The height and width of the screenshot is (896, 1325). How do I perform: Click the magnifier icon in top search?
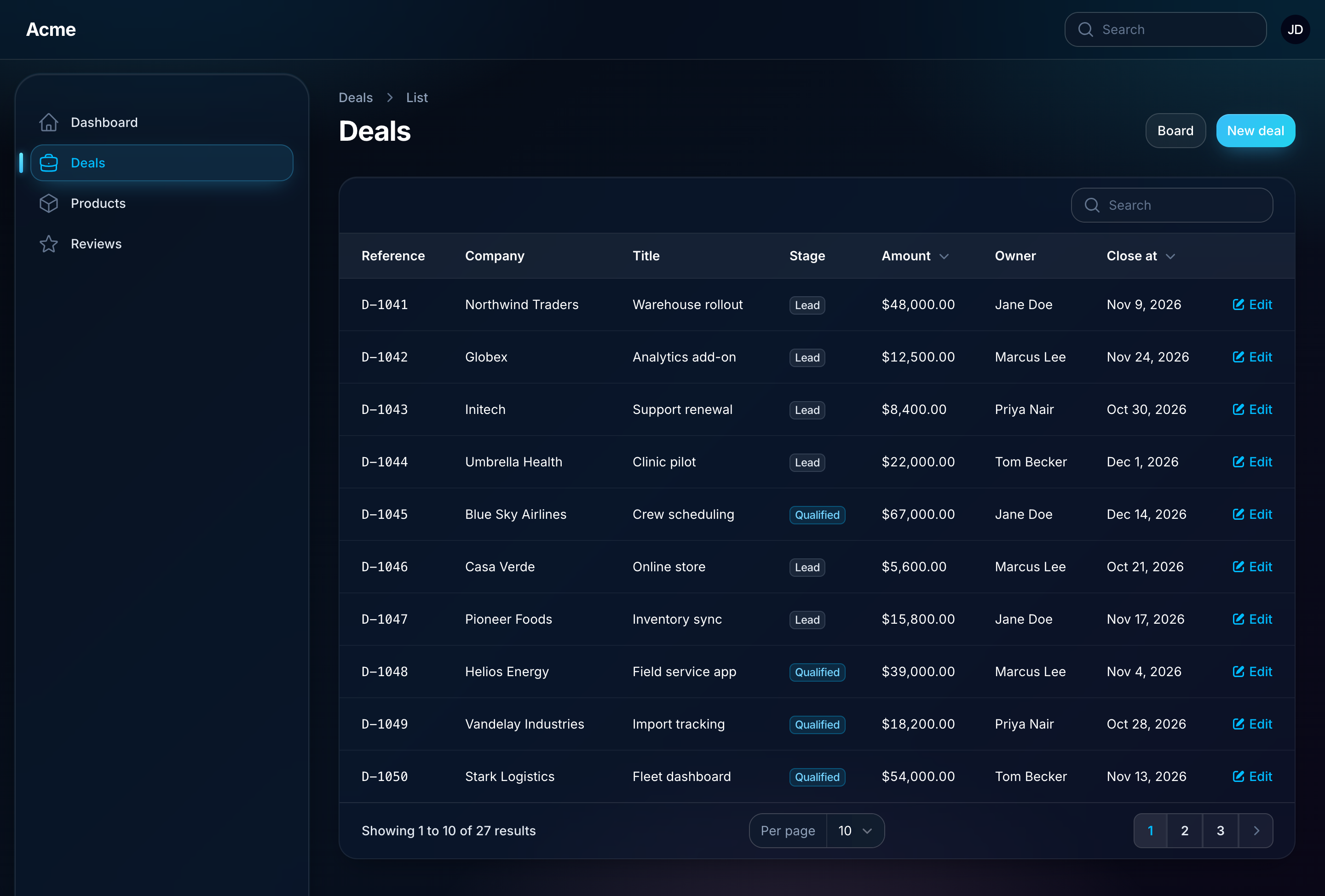click(1086, 29)
